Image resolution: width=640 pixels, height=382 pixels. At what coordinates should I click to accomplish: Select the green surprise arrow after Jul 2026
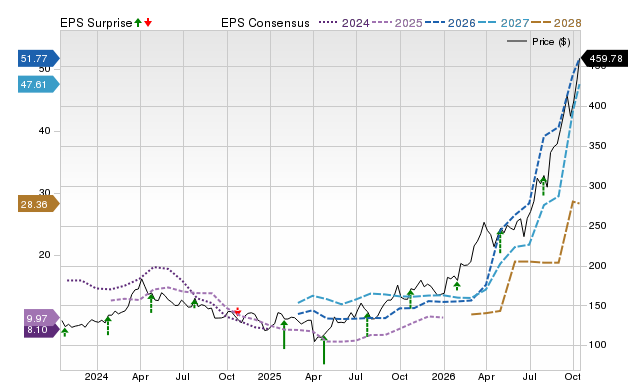click(x=543, y=186)
